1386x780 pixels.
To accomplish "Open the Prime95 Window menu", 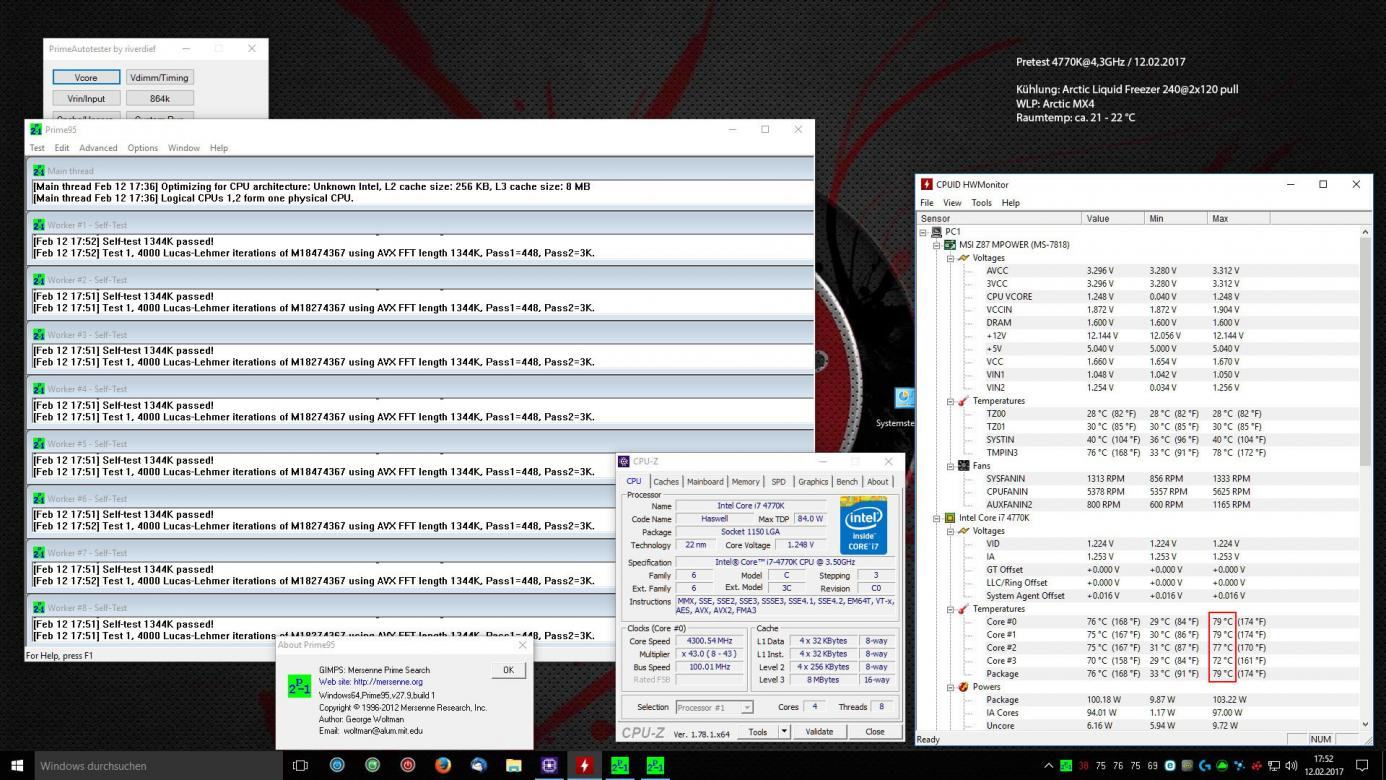I will (x=184, y=148).
